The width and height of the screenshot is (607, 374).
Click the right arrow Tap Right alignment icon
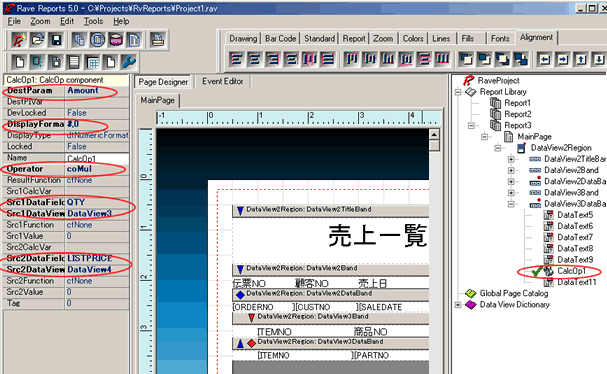(563, 59)
